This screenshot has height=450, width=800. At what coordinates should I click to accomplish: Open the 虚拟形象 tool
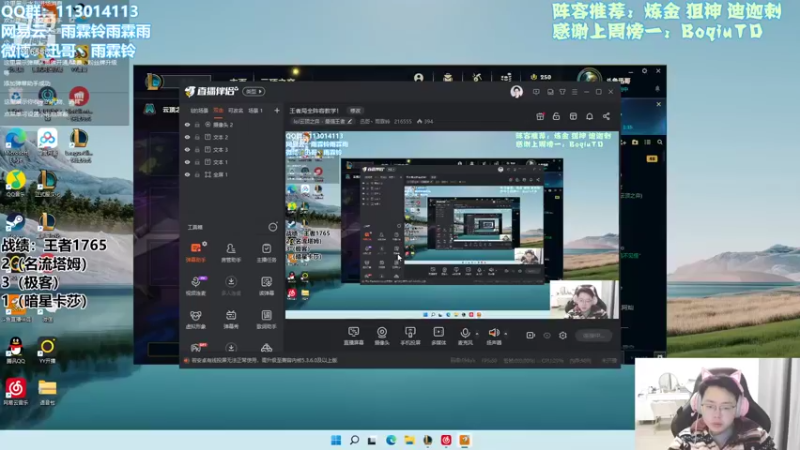coord(195,319)
